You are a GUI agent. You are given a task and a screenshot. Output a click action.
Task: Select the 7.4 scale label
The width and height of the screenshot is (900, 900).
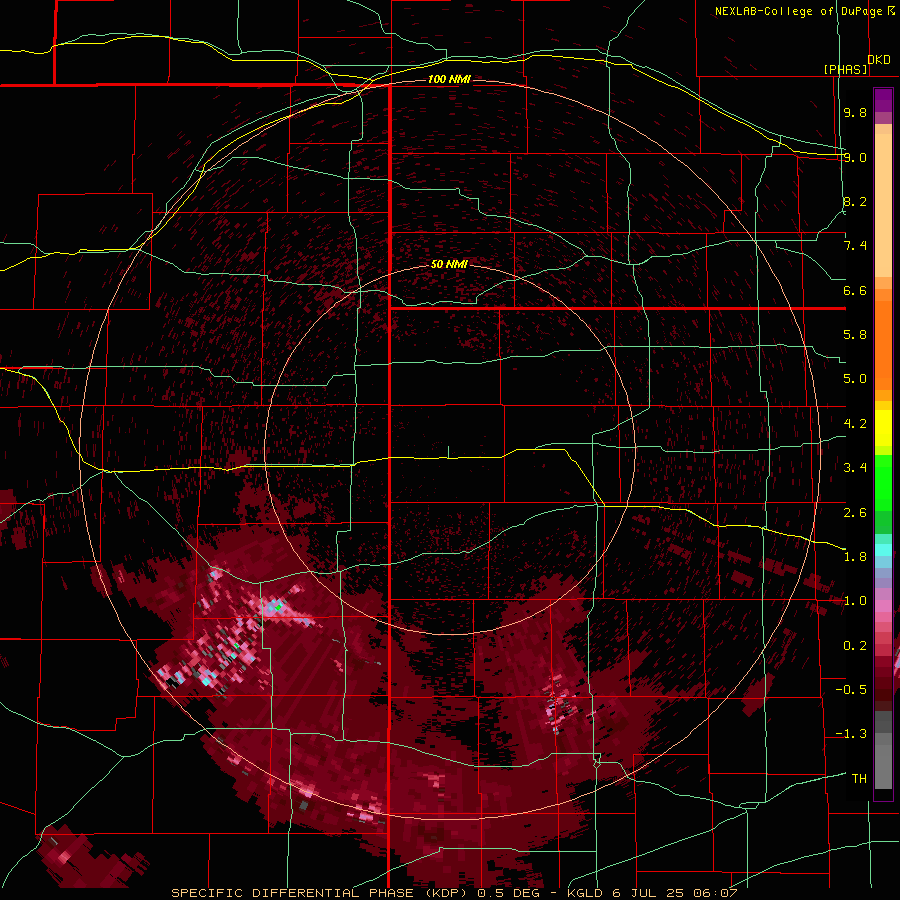coord(855,246)
